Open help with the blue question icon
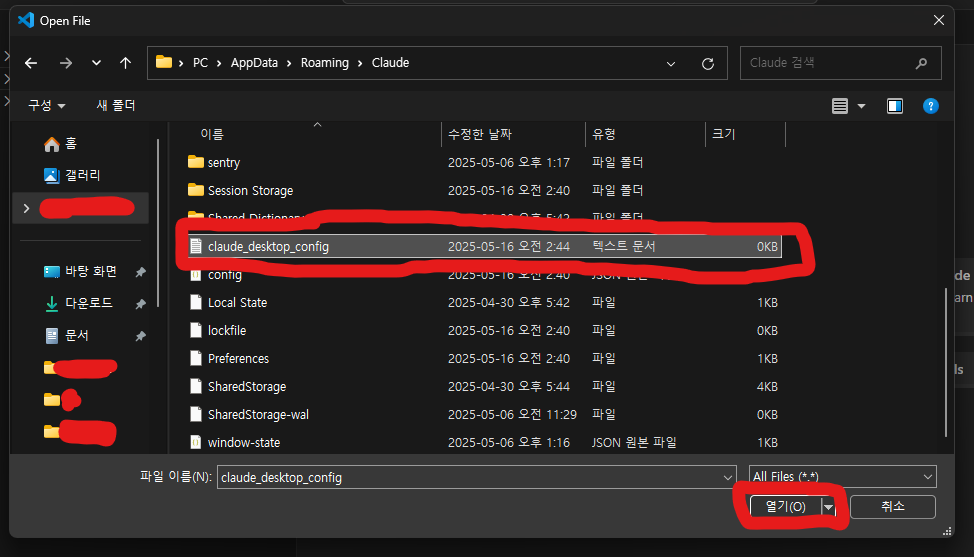 931,106
